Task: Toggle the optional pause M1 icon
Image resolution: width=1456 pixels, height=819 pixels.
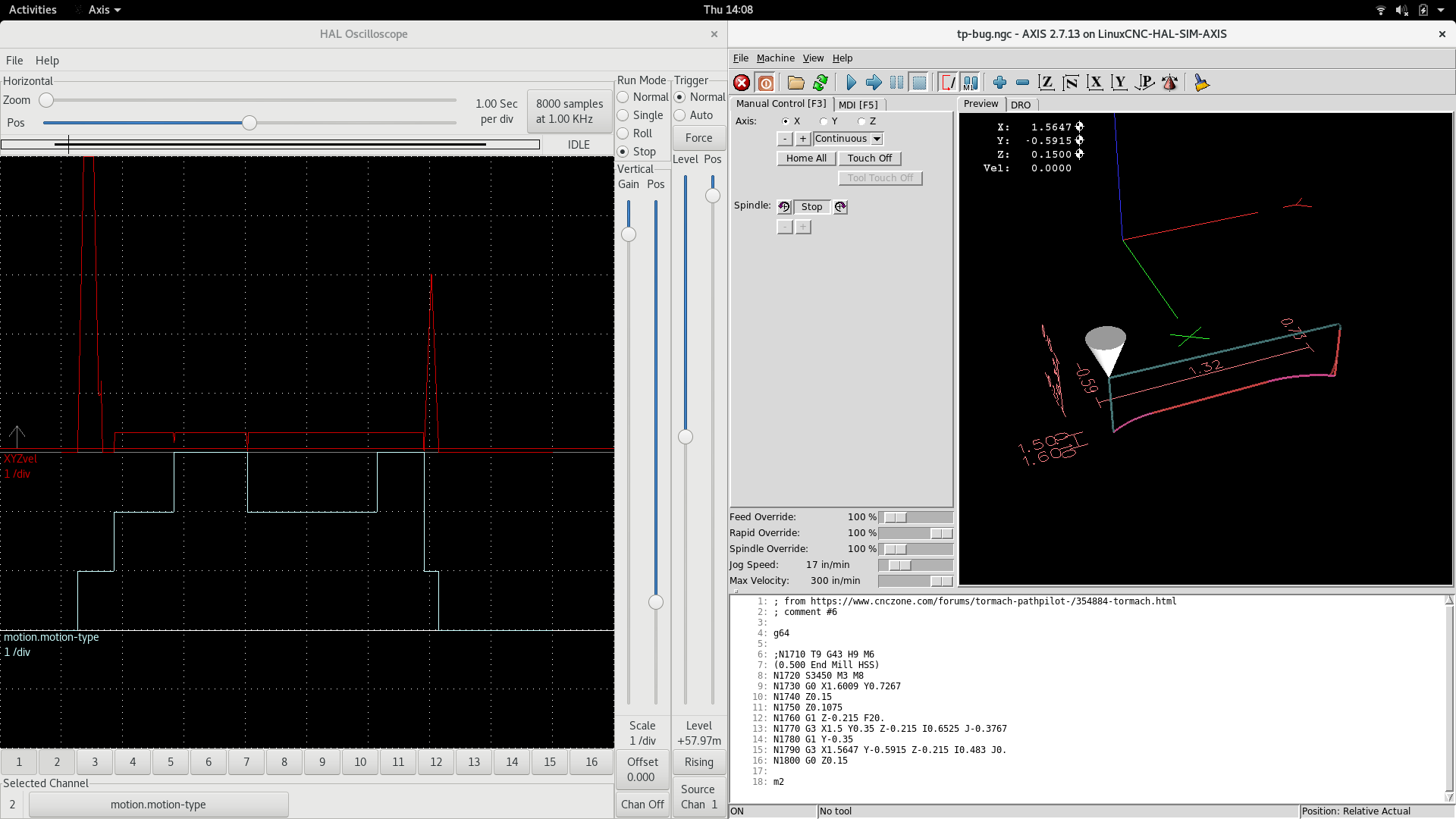Action: (x=970, y=83)
